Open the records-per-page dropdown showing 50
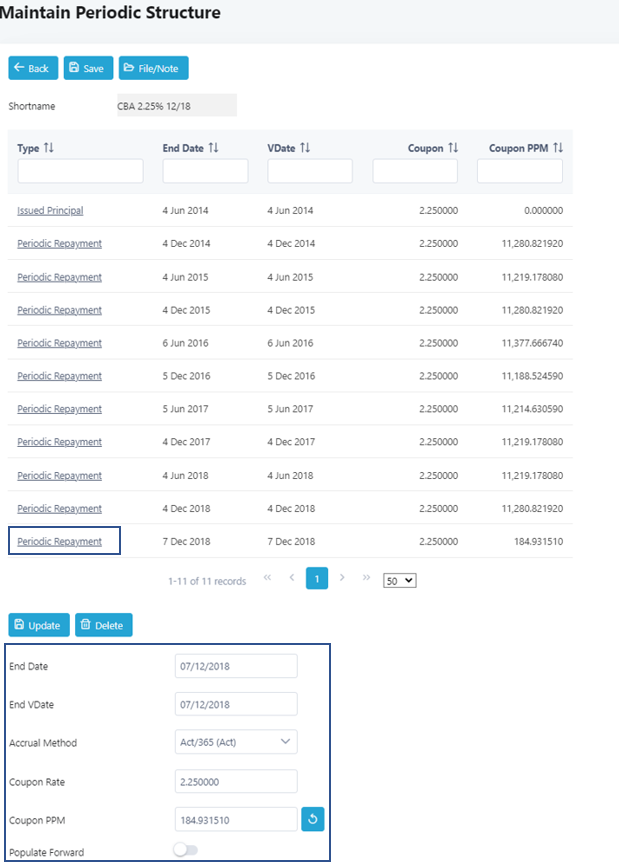This screenshot has height=864, width=619. click(399, 580)
